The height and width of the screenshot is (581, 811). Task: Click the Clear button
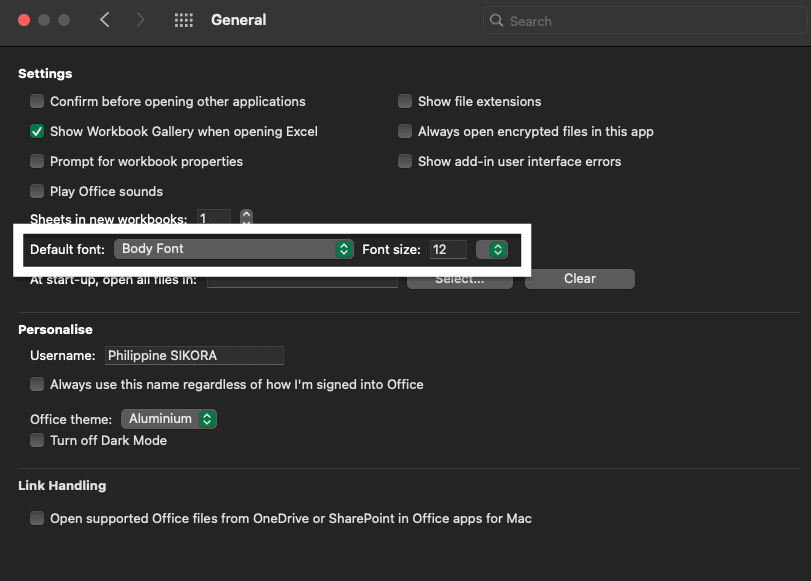579,279
